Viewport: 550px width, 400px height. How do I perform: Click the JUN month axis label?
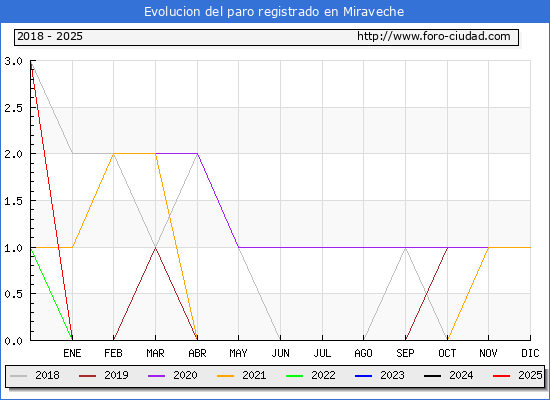click(x=281, y=353)
